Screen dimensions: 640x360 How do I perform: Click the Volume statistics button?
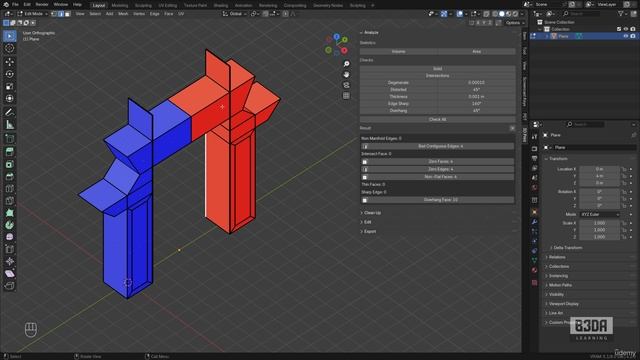398,51
